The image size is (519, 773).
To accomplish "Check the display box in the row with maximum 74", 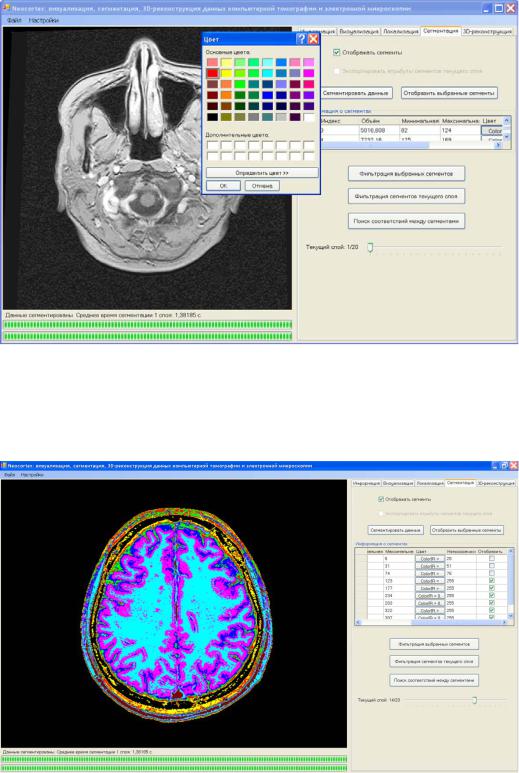I will click(492, 573).
